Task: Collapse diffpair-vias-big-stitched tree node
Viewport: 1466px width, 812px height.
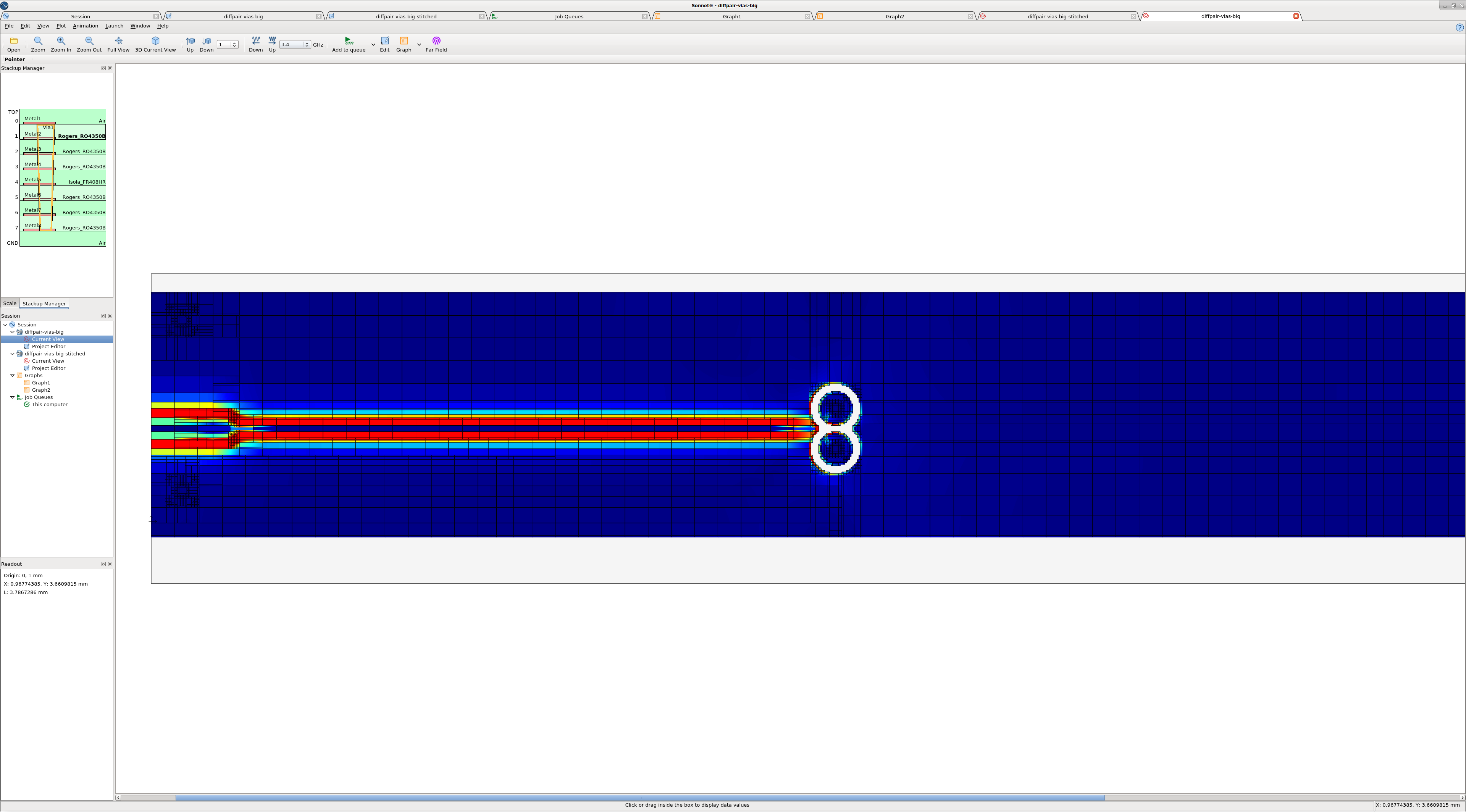Action: pos(13,354)
